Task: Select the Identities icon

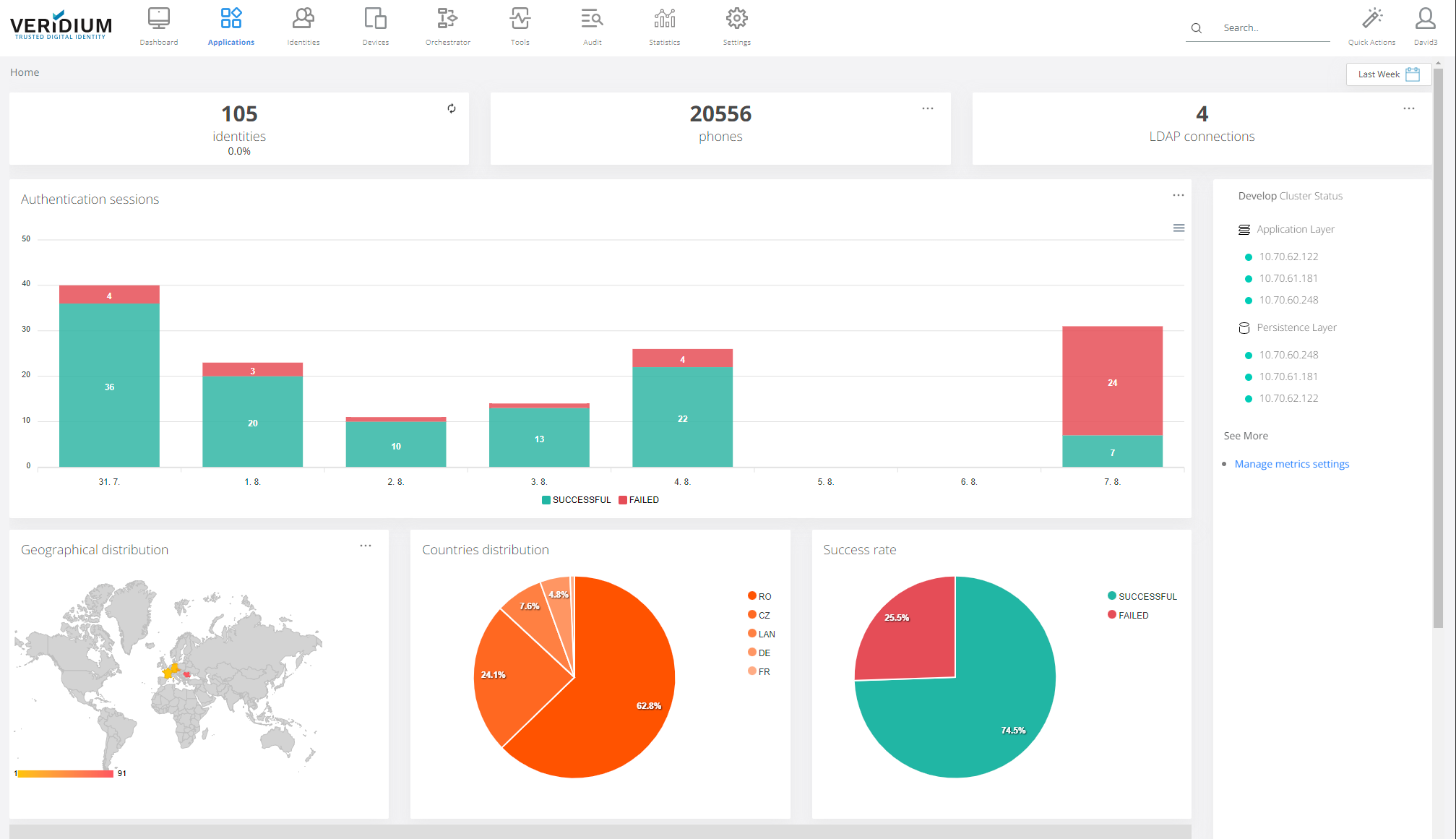Action: pyautogui.click(x=303, y=25)
